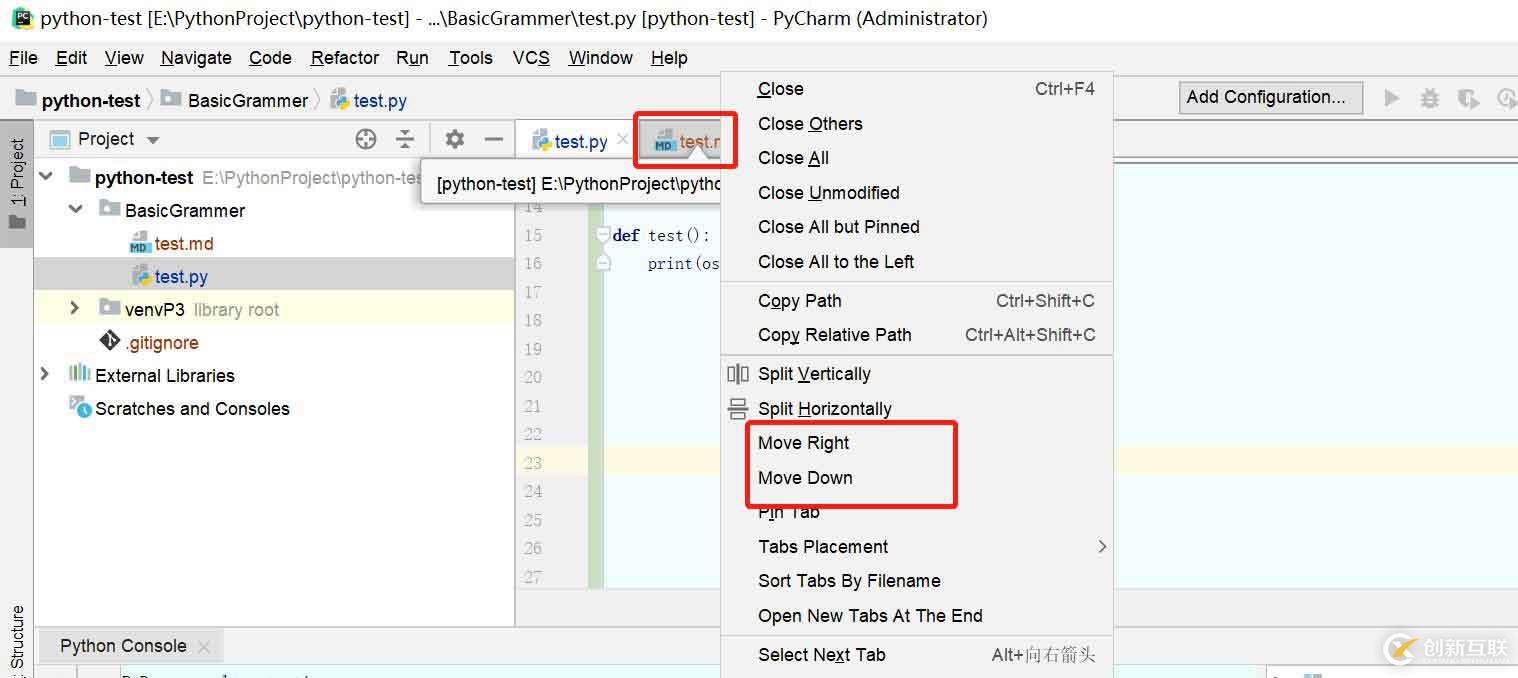Viewport: 1518px width, 678px height.
Task: Open the Refactor menu
Action: click(345, 58)
